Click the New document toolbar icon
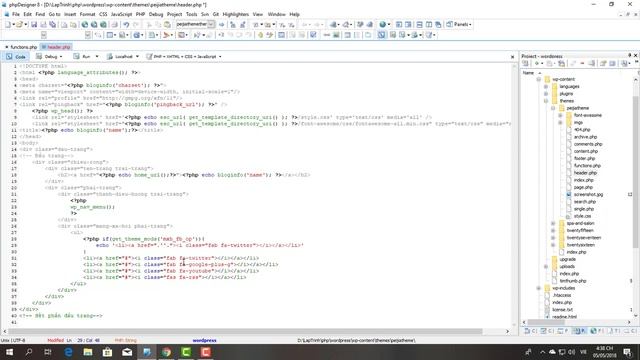Viewport: 640px width, 360px height. coord(8,24)
